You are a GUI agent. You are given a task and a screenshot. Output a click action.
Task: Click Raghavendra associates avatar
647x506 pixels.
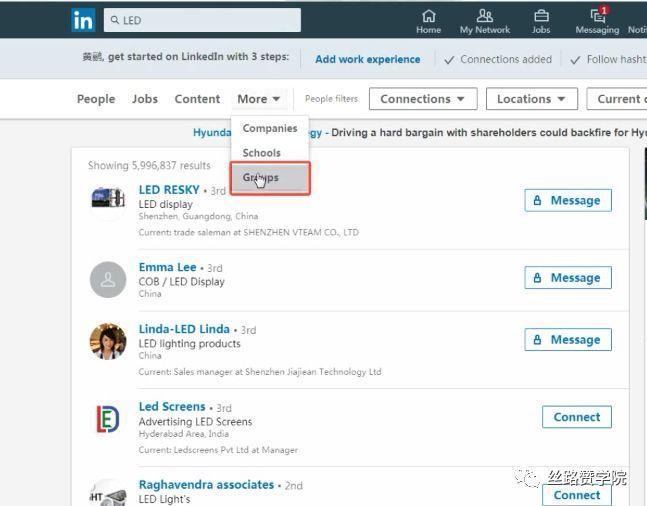(108, 494)
